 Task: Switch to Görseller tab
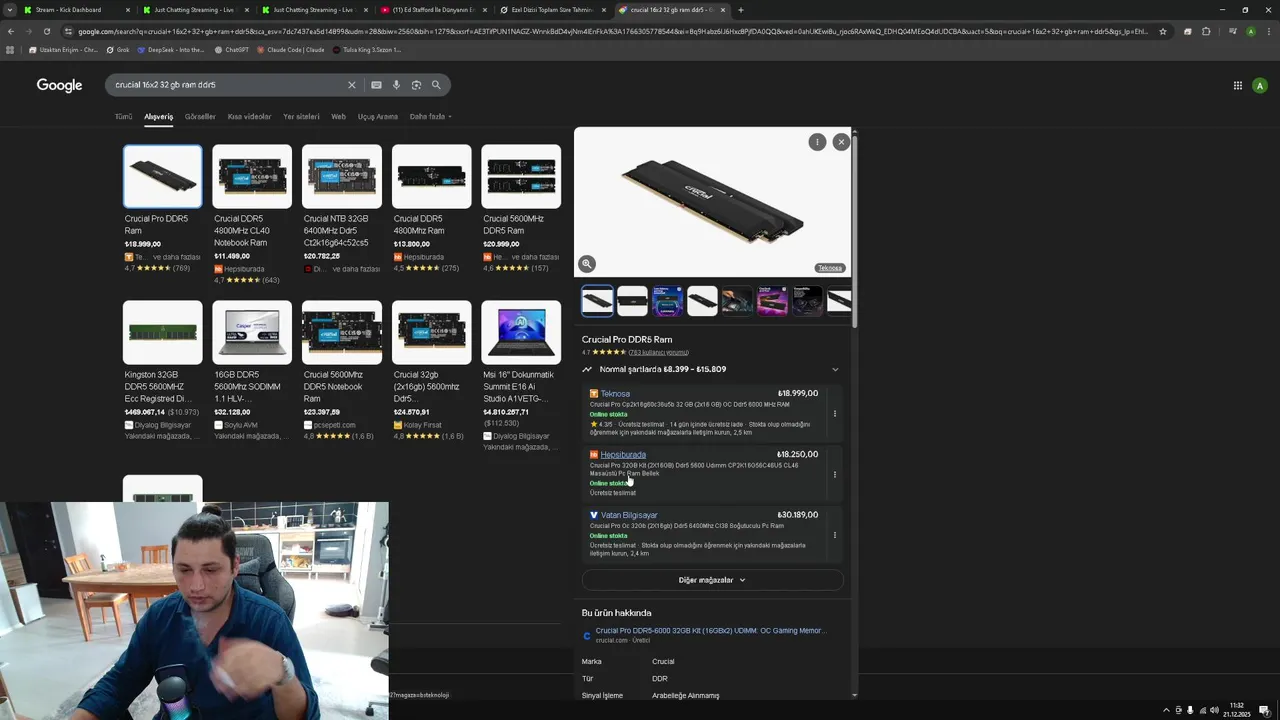[200, 117]
